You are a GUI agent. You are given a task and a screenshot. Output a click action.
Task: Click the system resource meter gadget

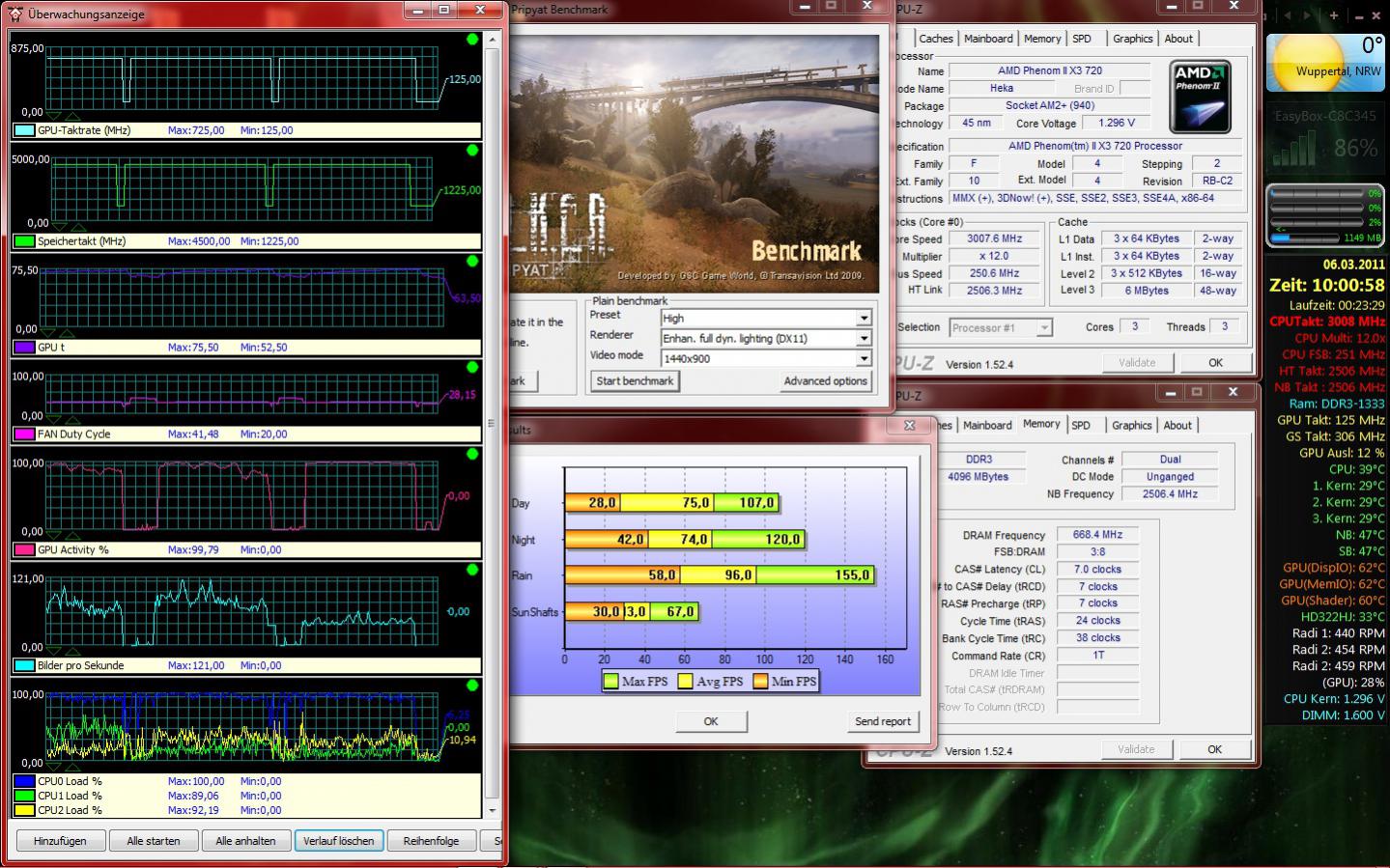1325,214
